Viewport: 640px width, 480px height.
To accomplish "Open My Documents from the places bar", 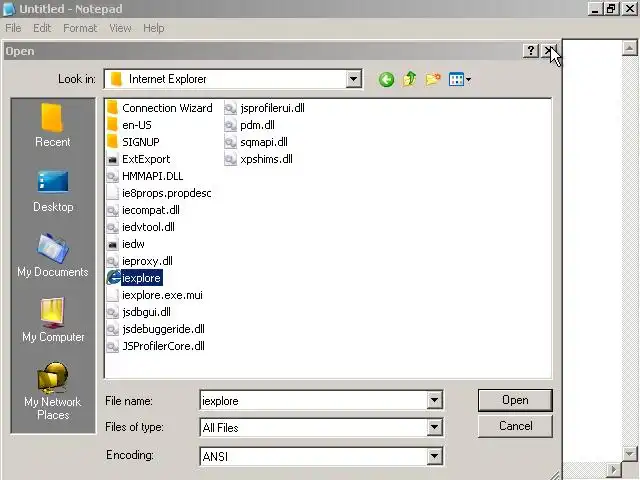I will click(x=53, y=256).
